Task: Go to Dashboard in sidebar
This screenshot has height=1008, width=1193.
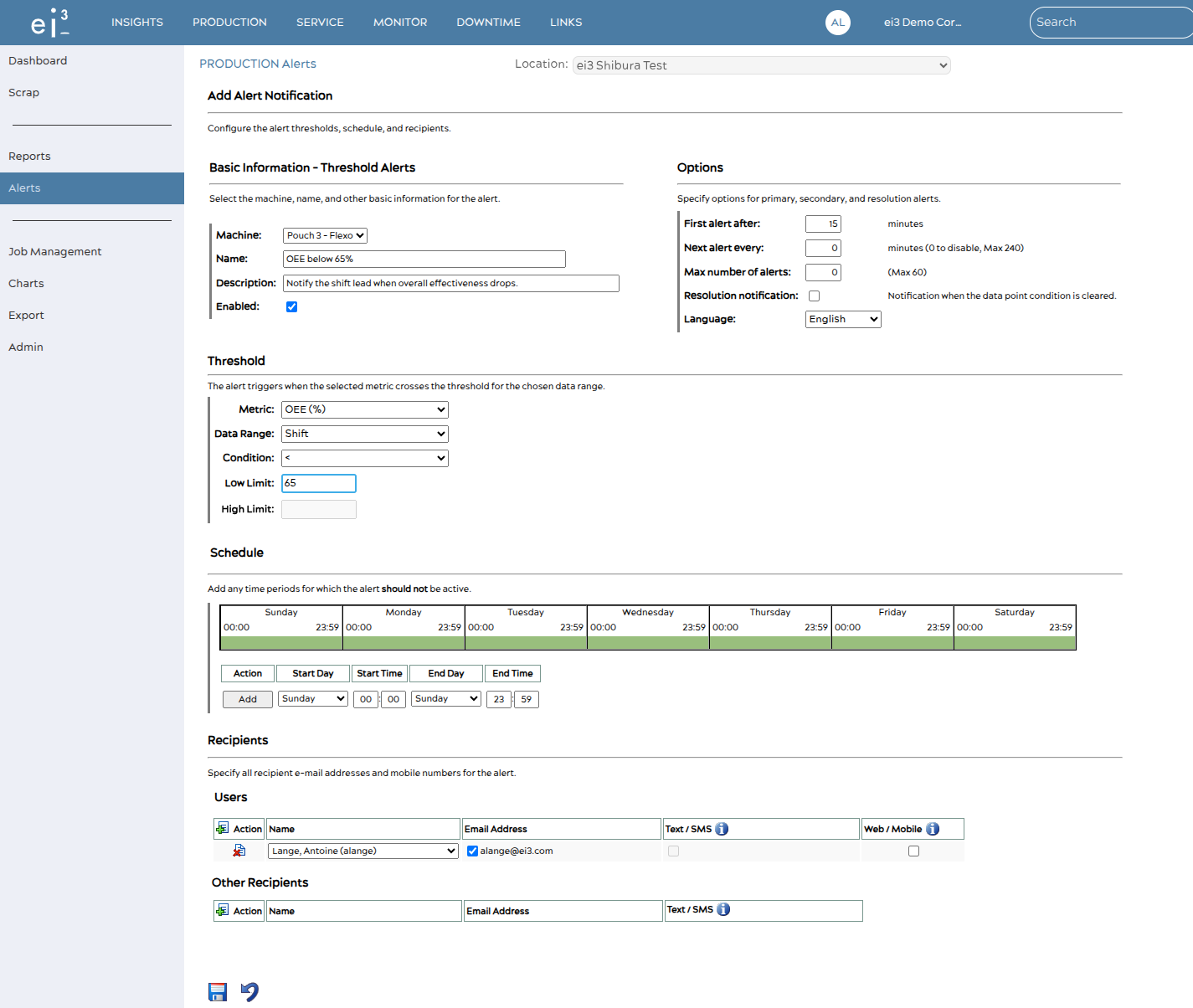Action: coord(92,61)
